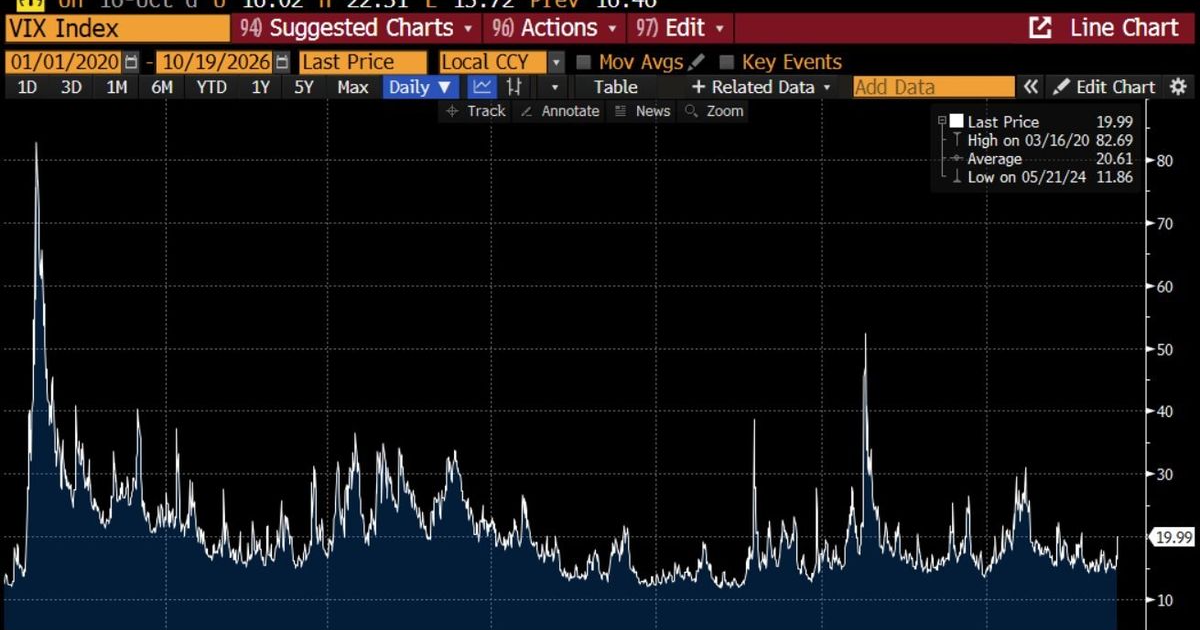Screen dimensions: 1200x630
Task: Activate the Track crosshair tool
Action: coord(476,111)
